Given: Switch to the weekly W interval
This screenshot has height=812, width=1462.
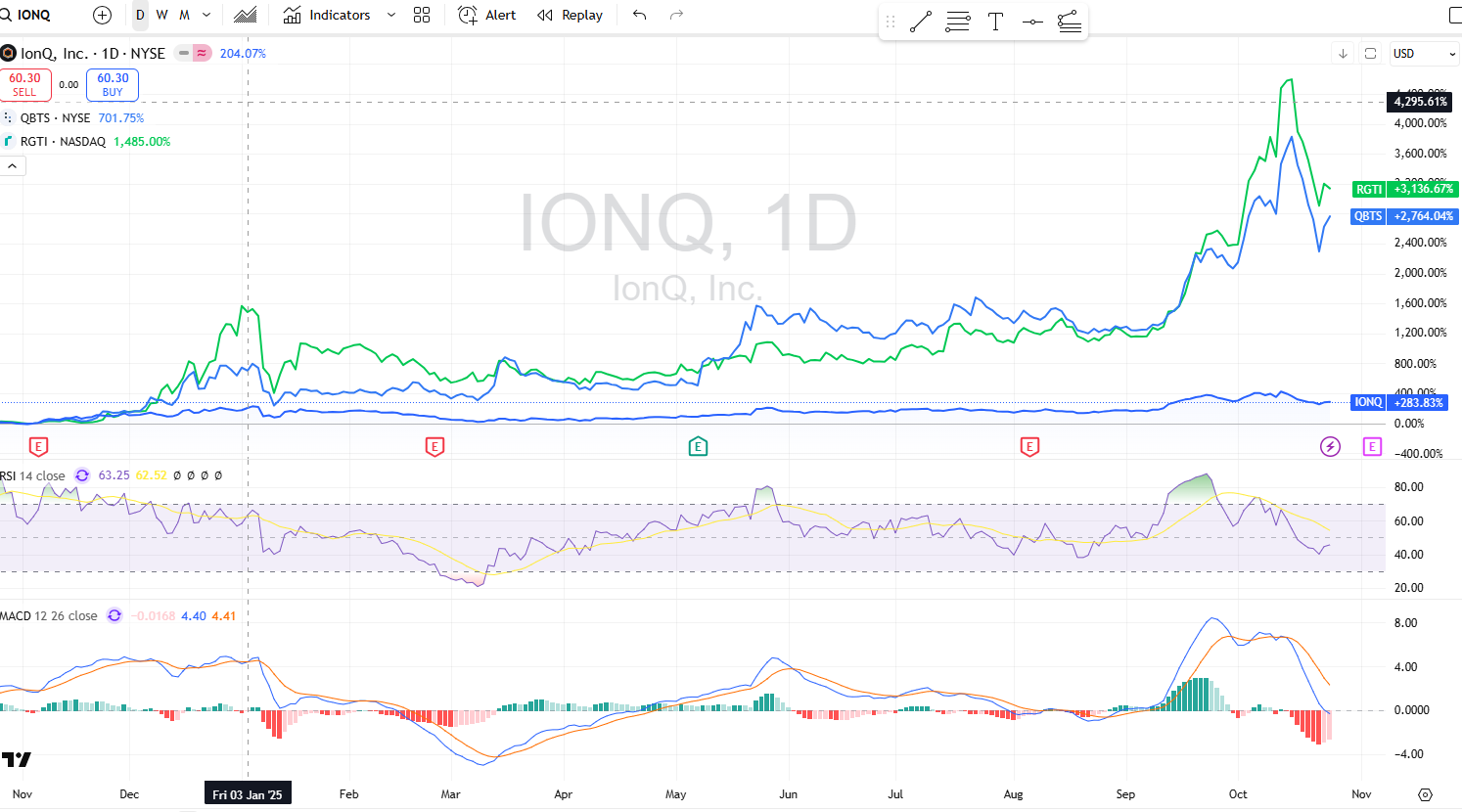Looking at the screenshot, I should coord(161,15).
